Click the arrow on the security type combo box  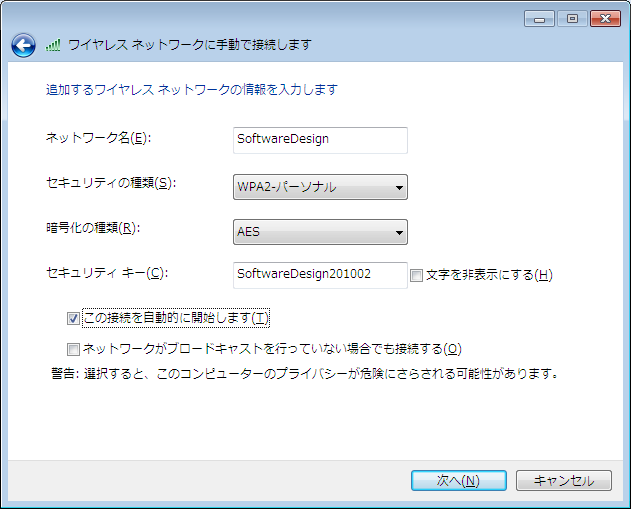399,188
